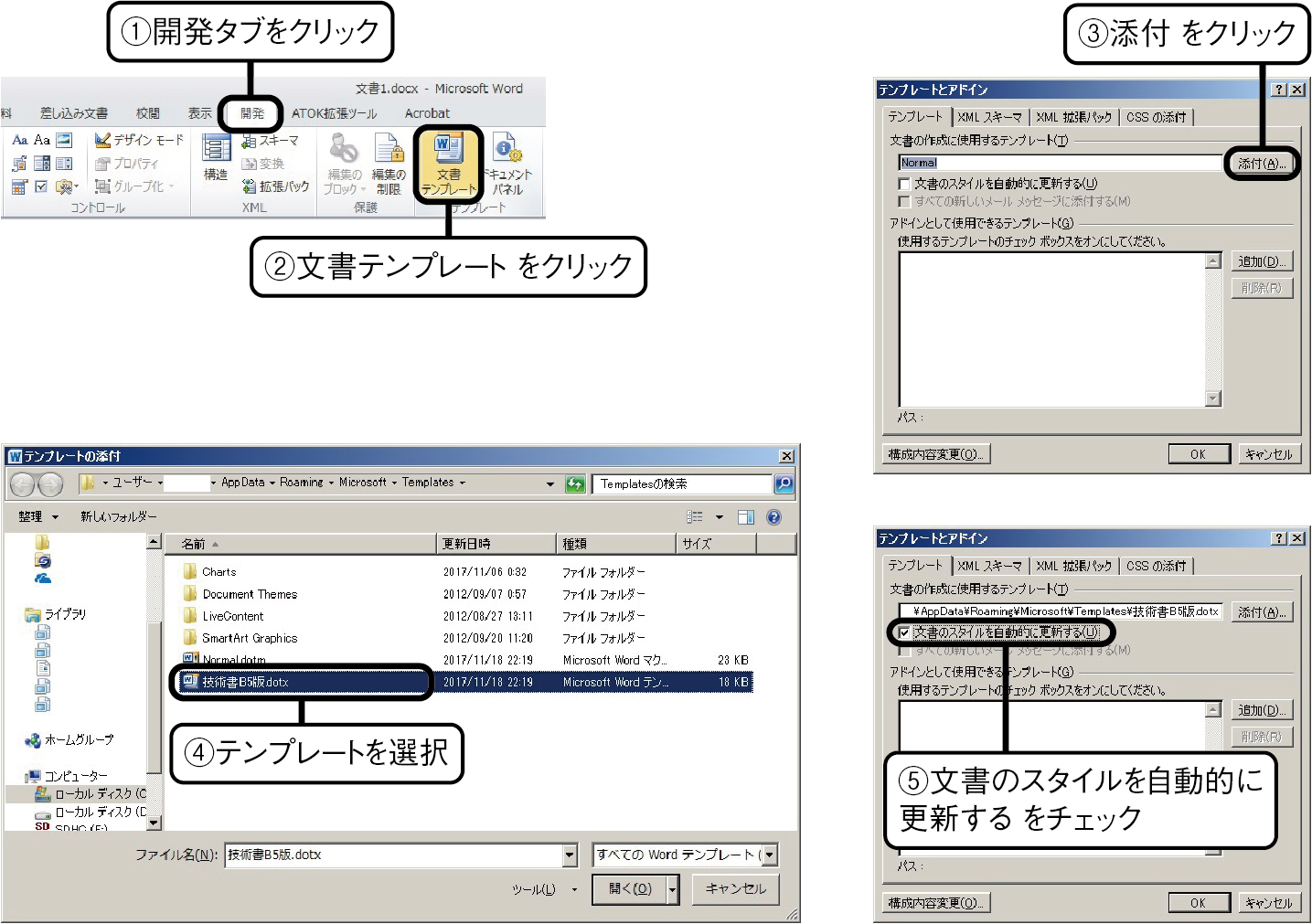
Task: Click the ファイル名 field containing 技術書B5版.dotx
Action: coord(394,855)
